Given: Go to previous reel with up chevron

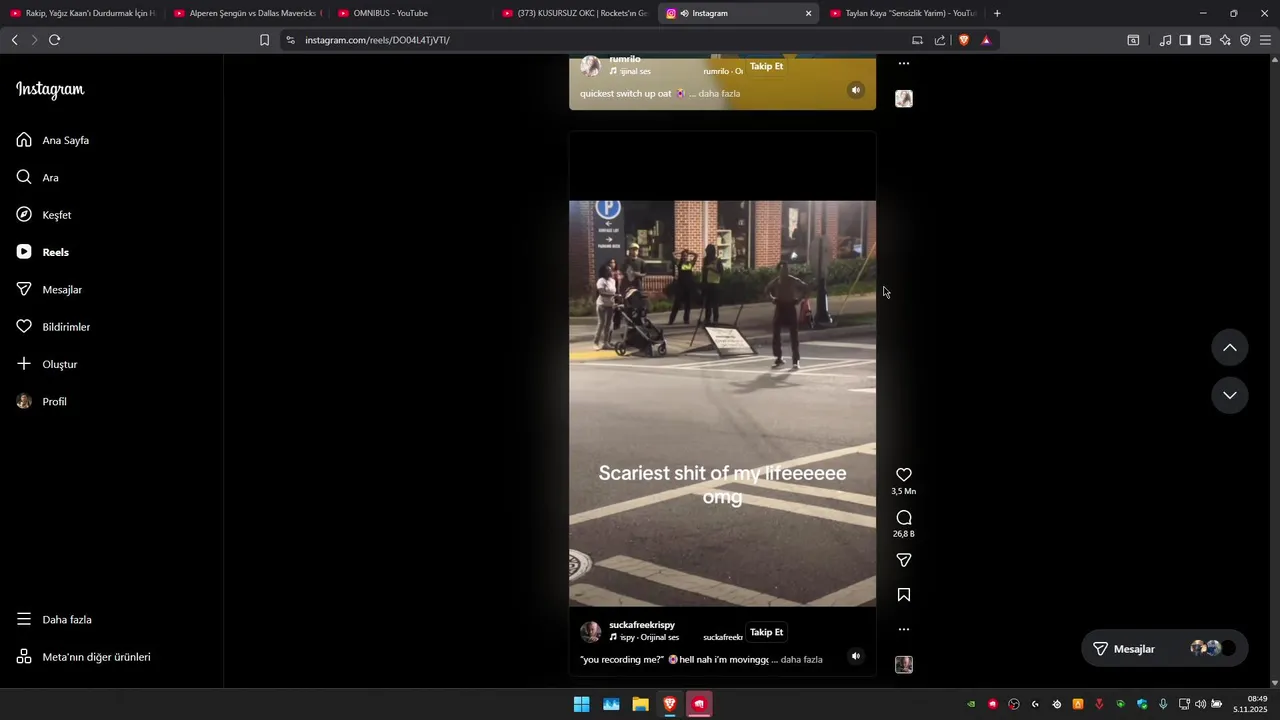Looking at the screenshot, I should point(1230,348).
